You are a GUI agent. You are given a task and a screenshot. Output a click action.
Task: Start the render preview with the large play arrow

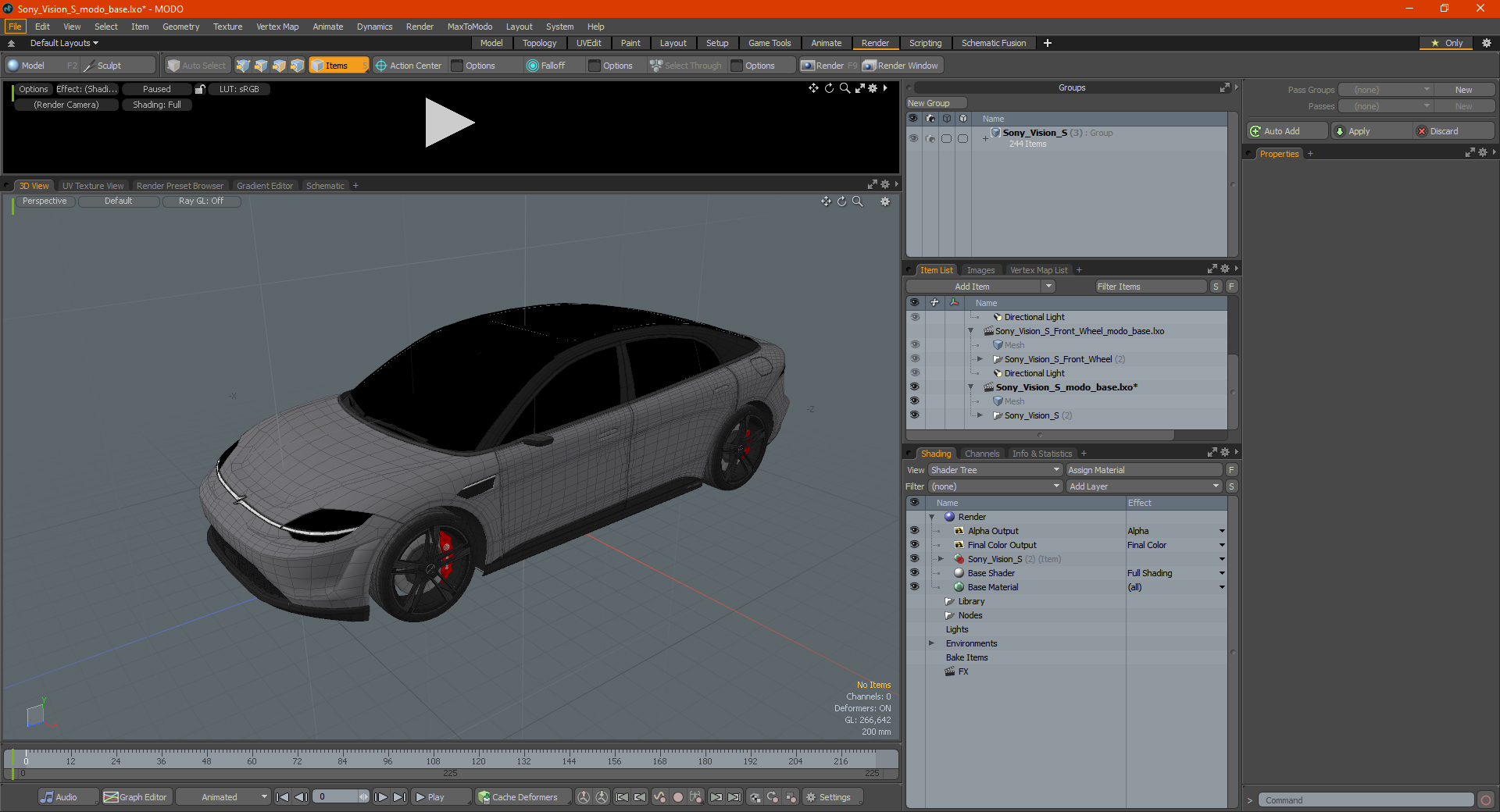click(449, 123)
